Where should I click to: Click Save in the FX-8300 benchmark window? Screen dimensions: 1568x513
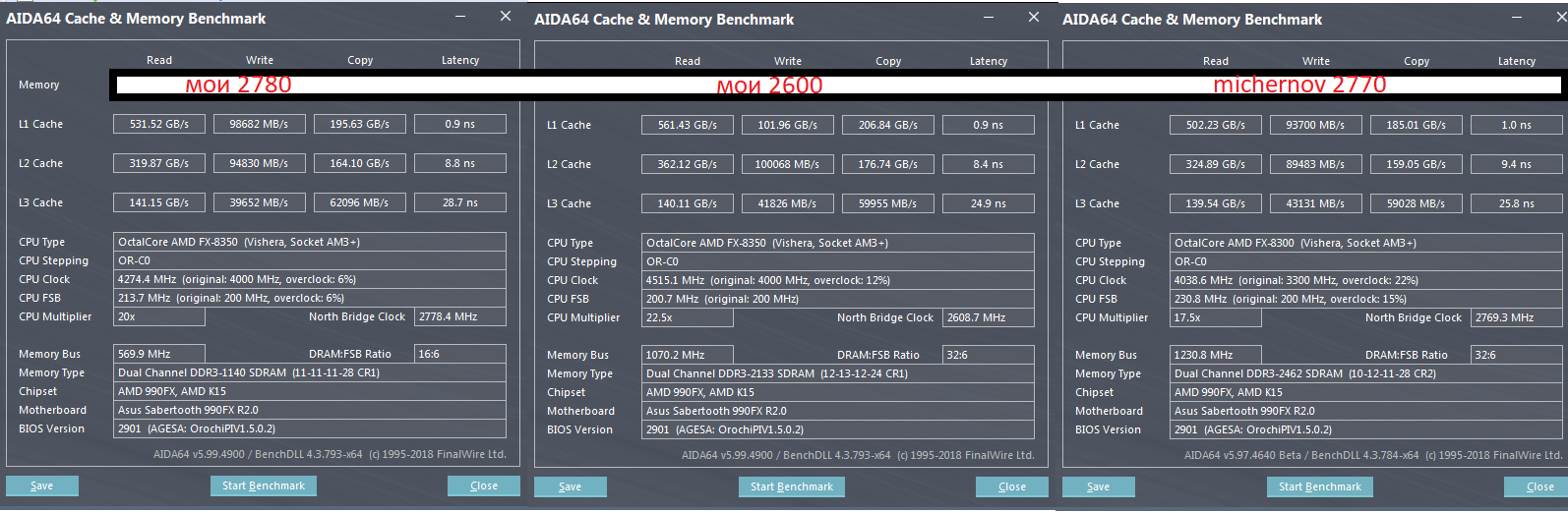click(1099, 486)
